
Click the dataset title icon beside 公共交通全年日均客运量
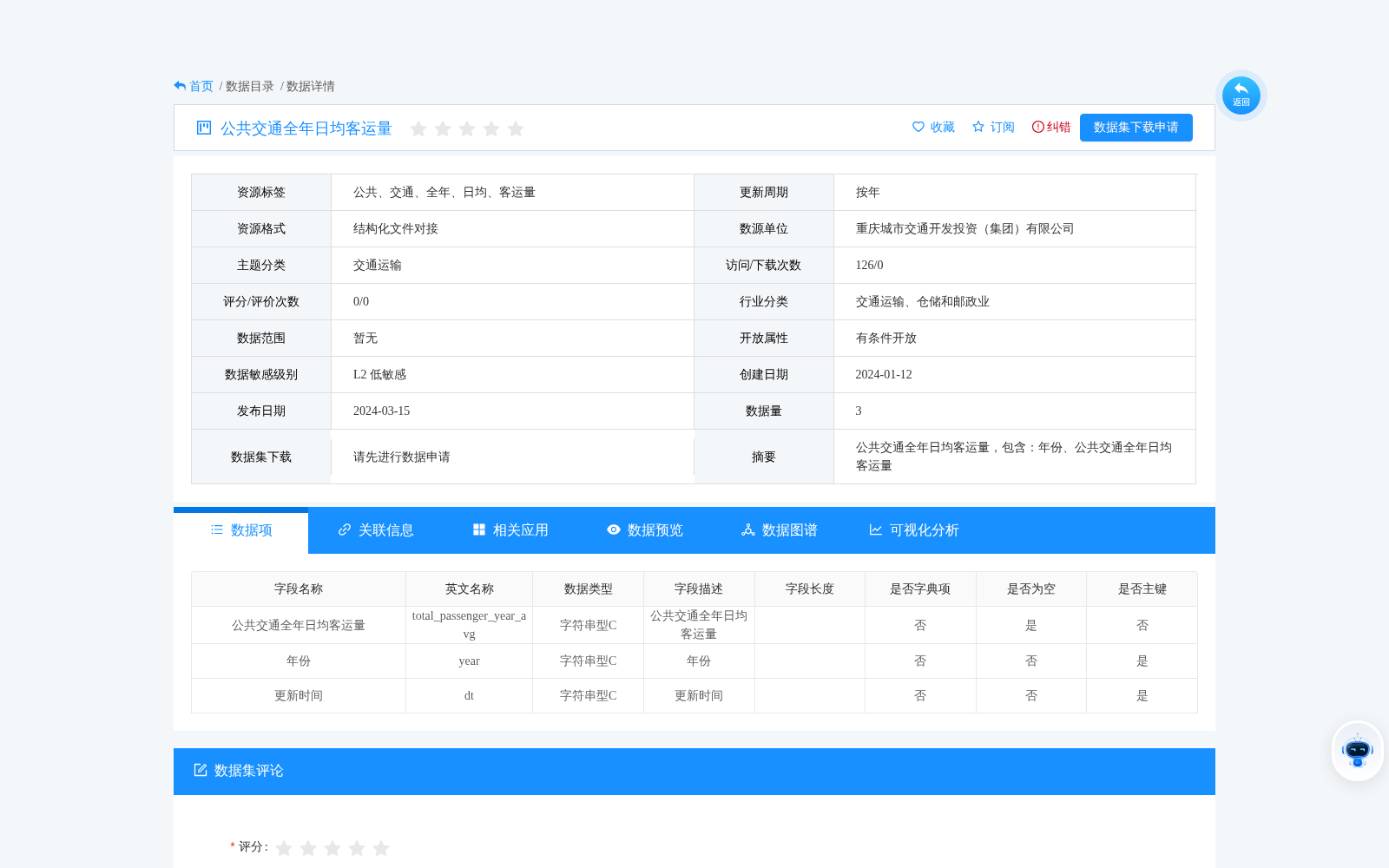pos(204,128)
